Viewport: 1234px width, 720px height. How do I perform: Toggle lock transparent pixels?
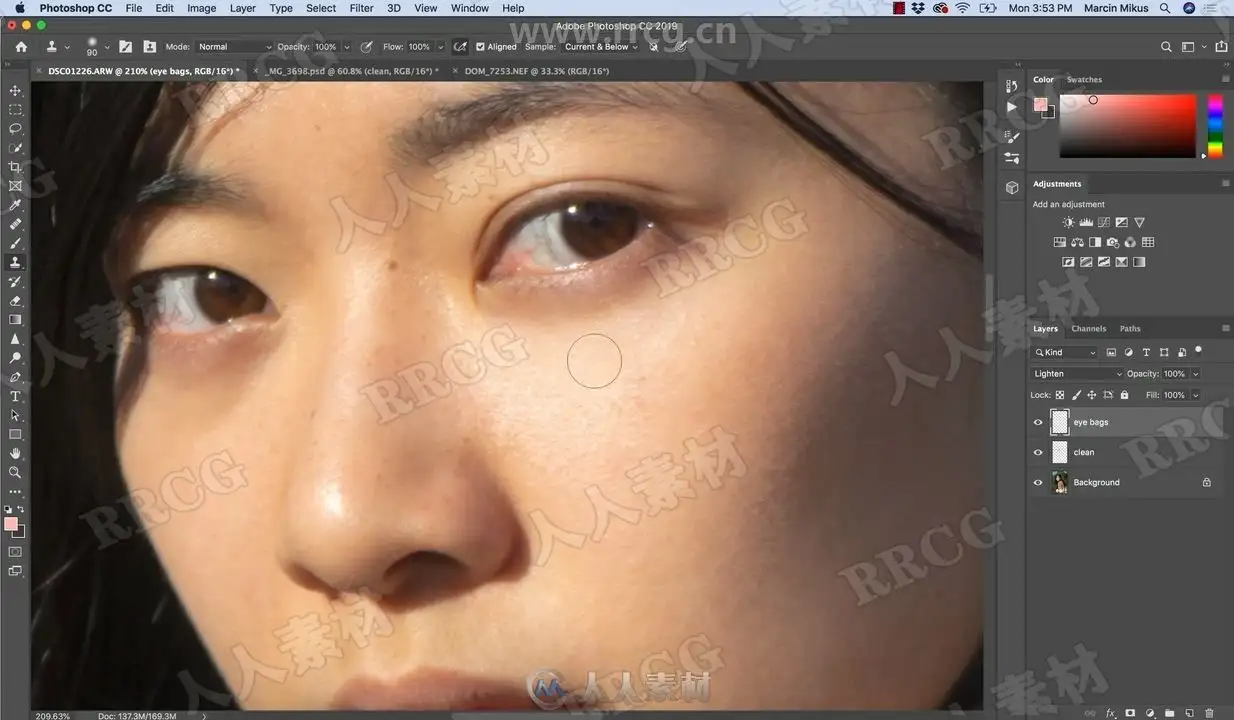click(1060, 395)
